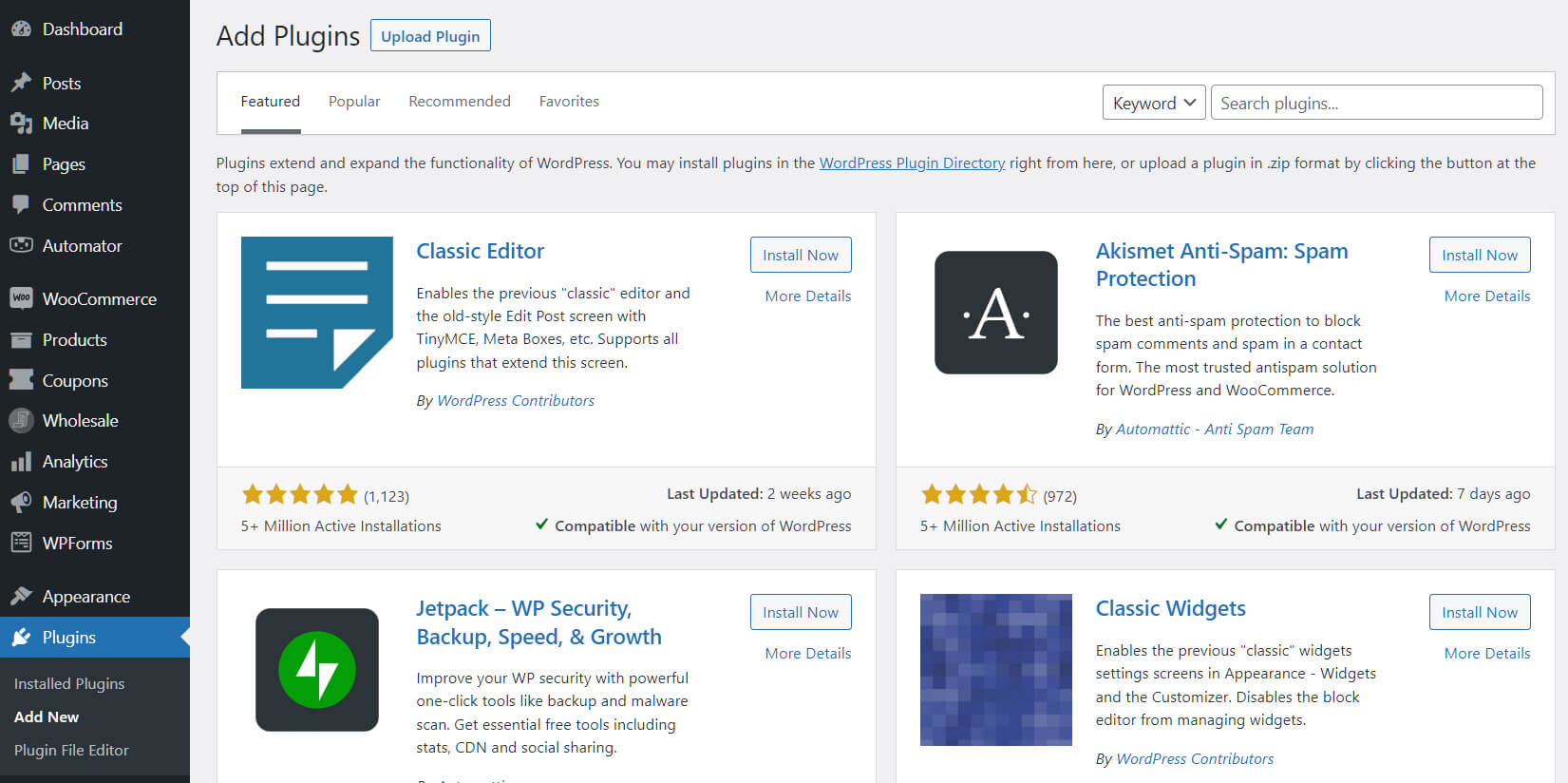1568x783 pixels.
Task: Click the Classic Editor plugin thumbnail
Action: coord(317,313)
